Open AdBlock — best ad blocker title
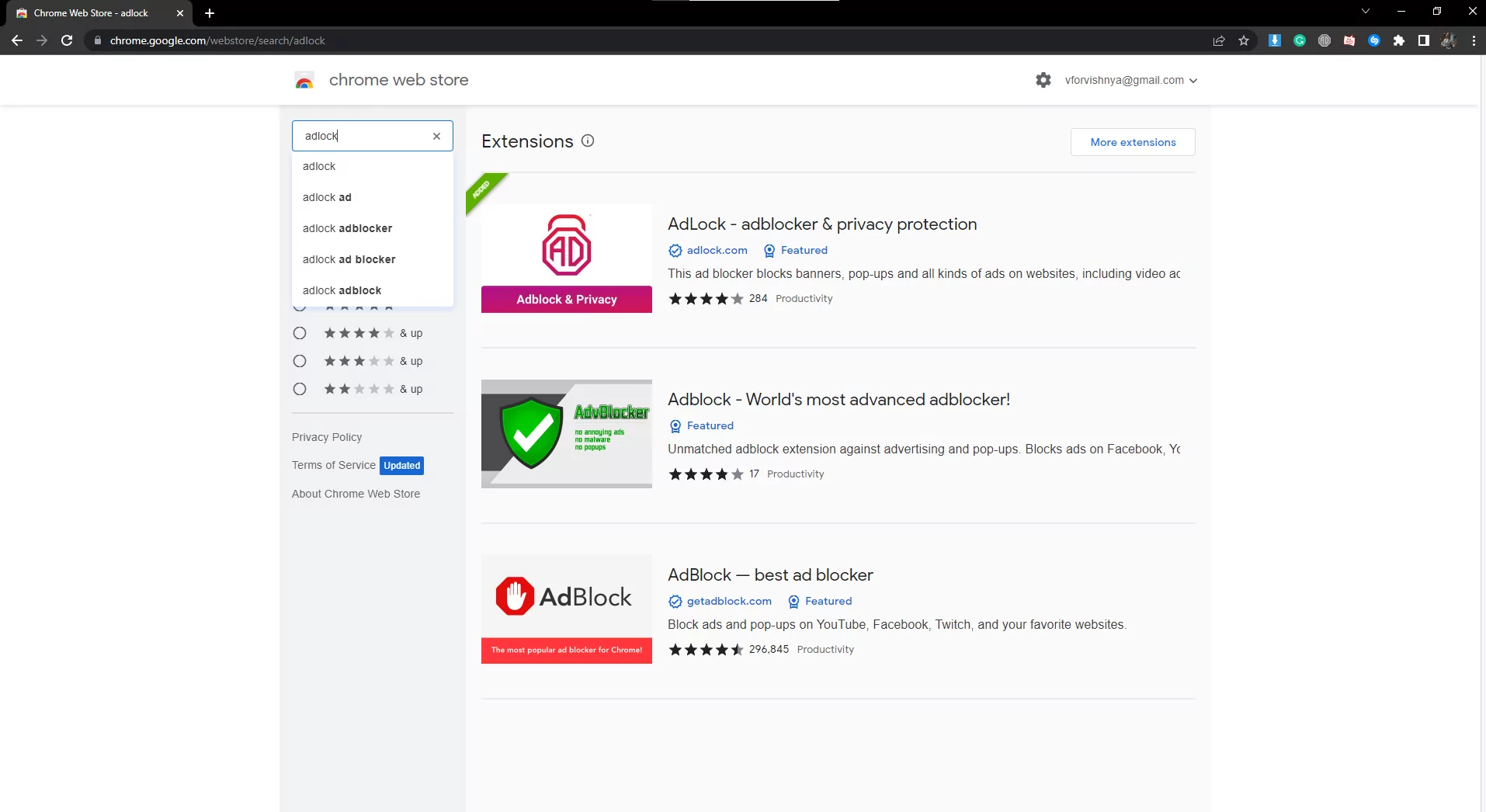 tap(770, 574)
